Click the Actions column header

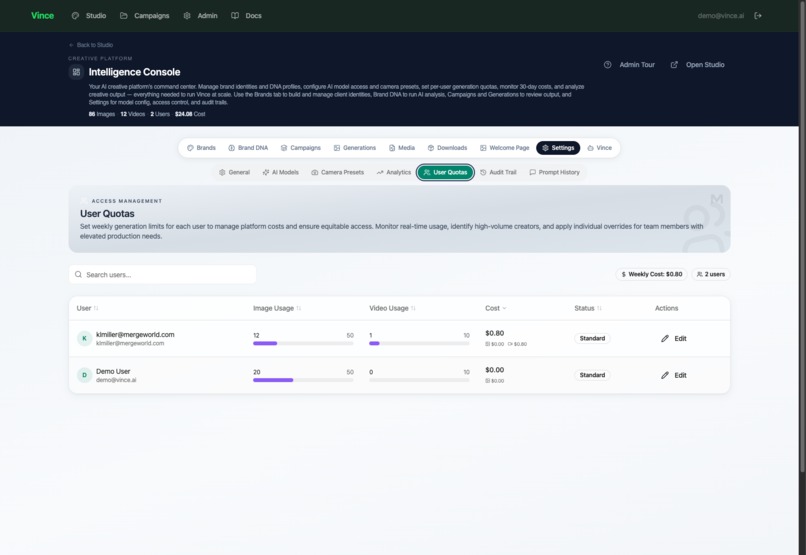click(x=666, y=308)
